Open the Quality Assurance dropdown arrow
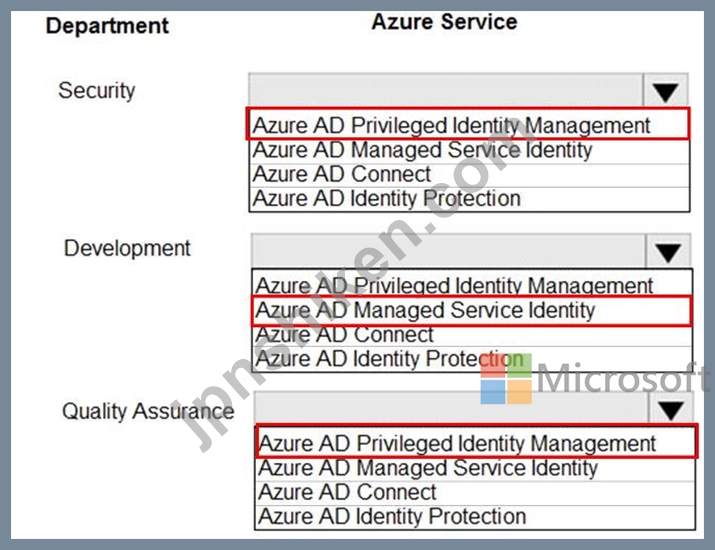Viewport: 715px width, 550px height. point(671,409)
